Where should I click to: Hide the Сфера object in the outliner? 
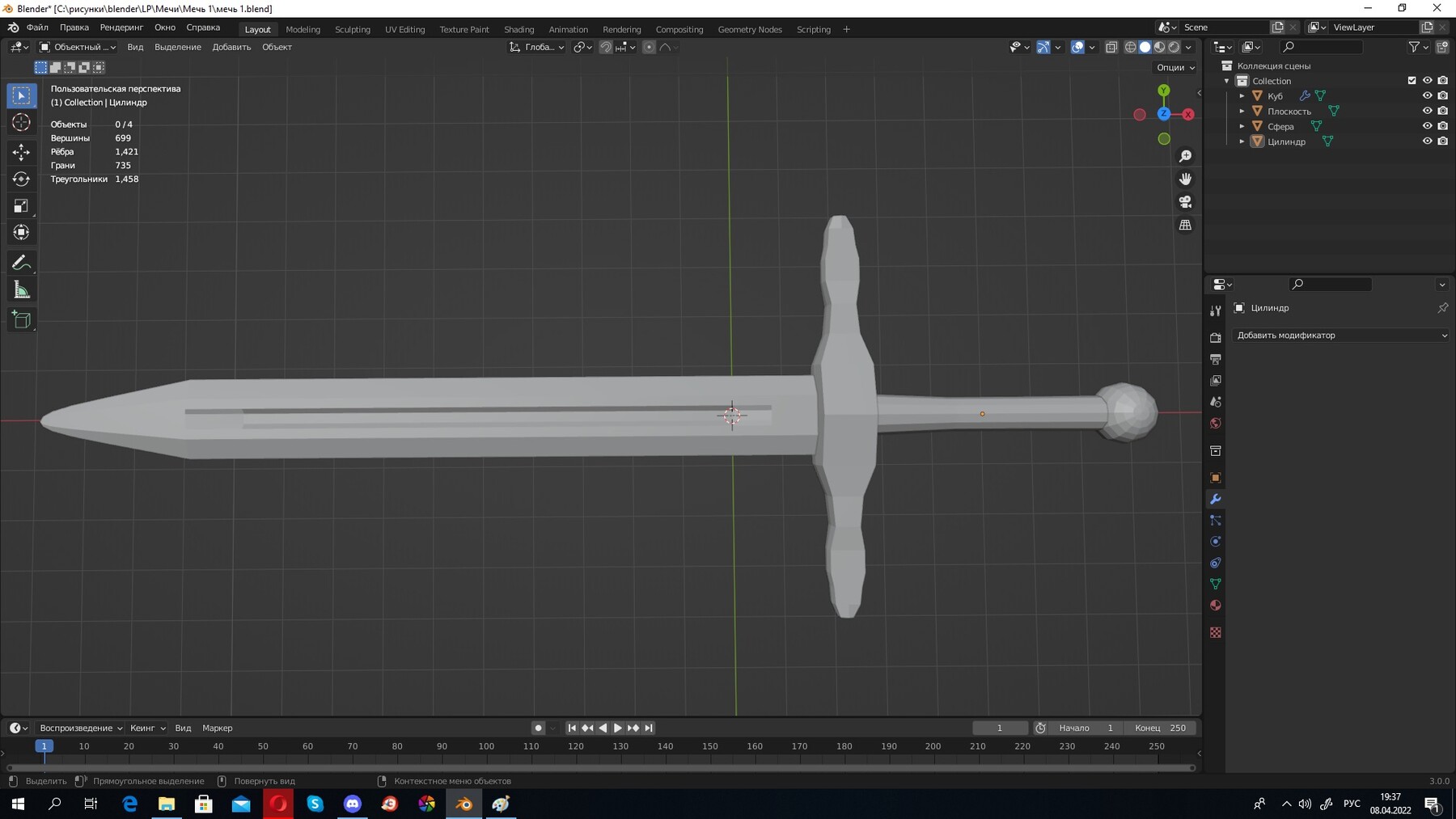[x=1428, y=126]
